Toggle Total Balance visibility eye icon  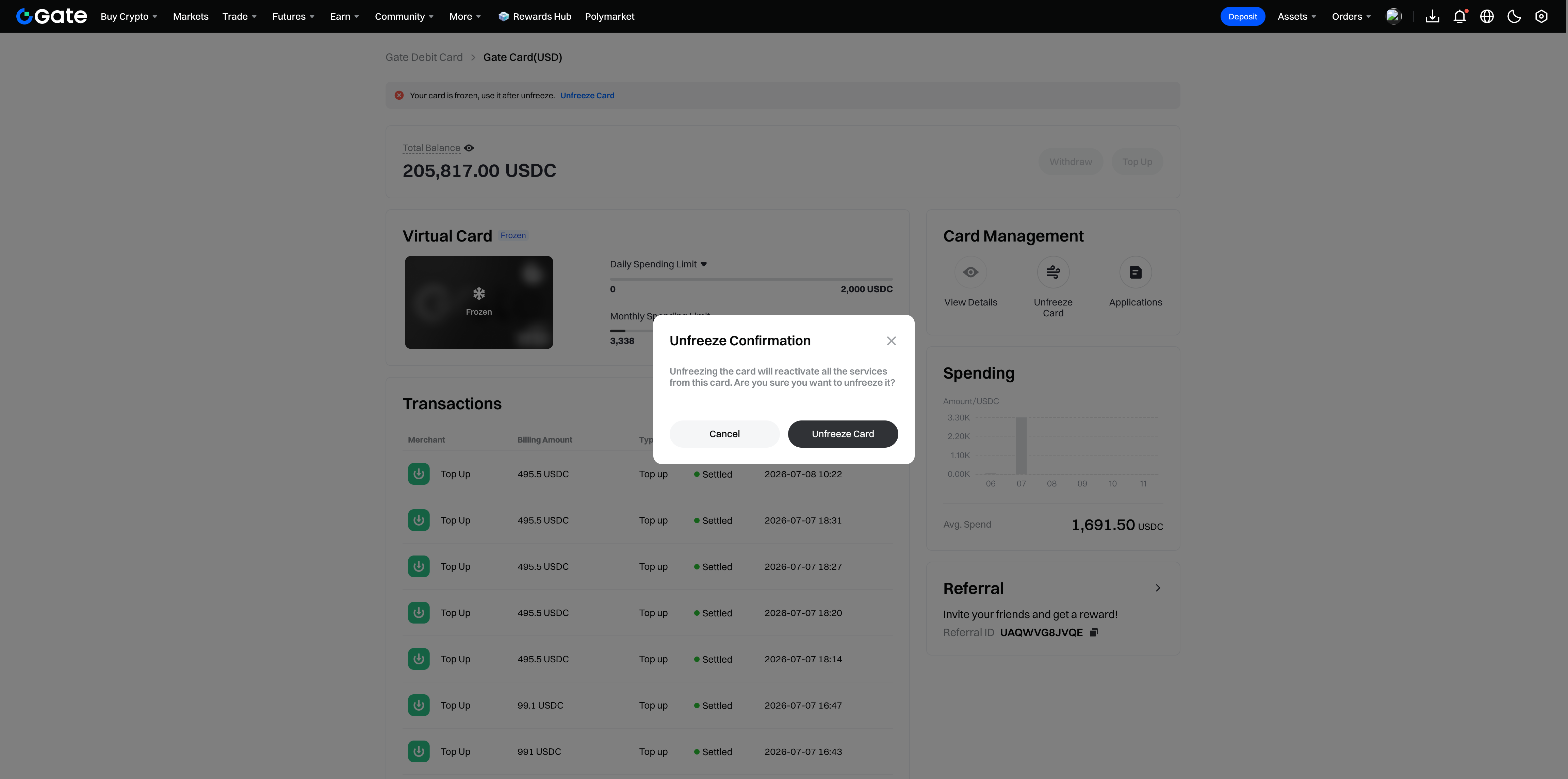(469, 148)
